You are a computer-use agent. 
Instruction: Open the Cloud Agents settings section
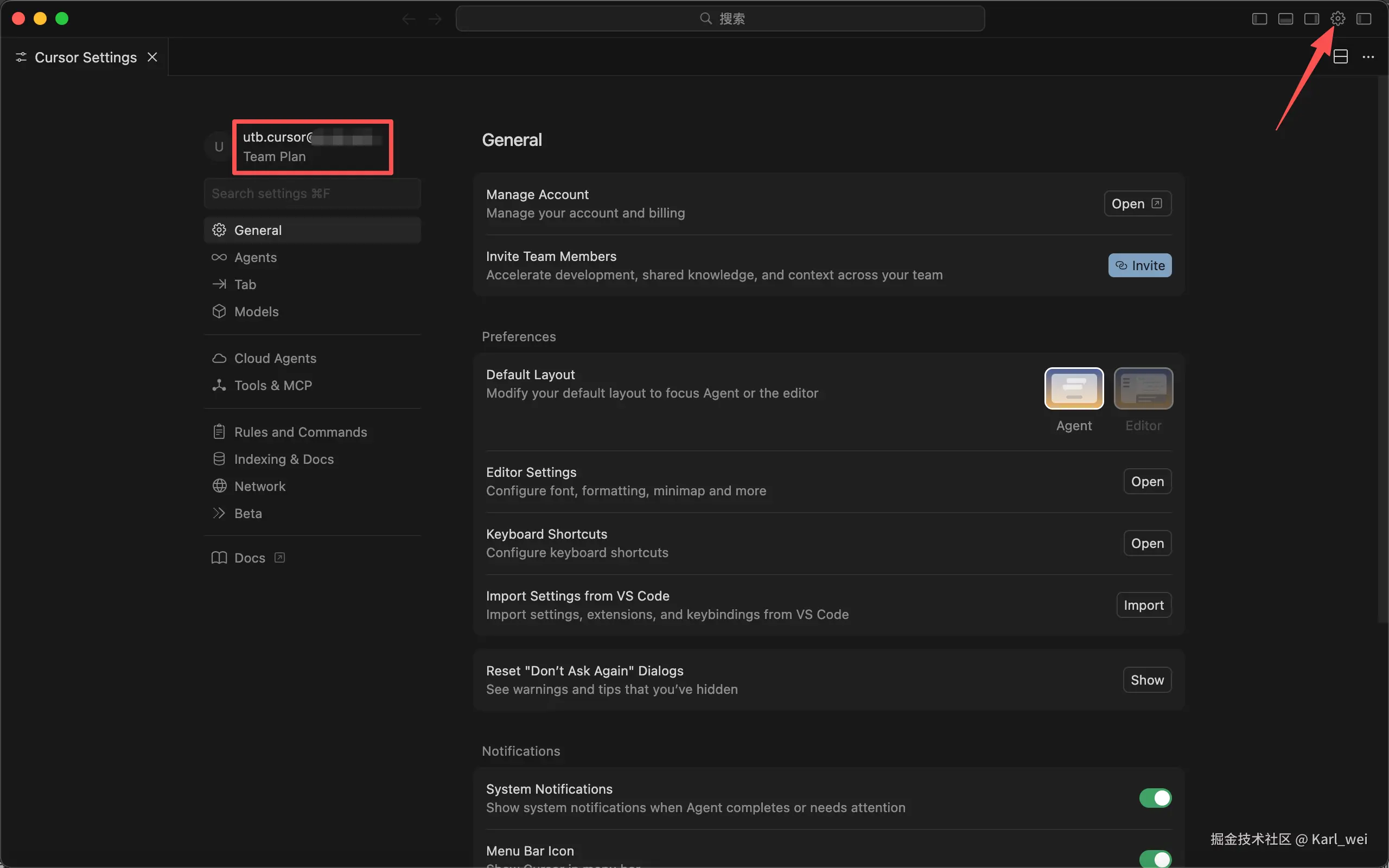[x=275, y=358]
